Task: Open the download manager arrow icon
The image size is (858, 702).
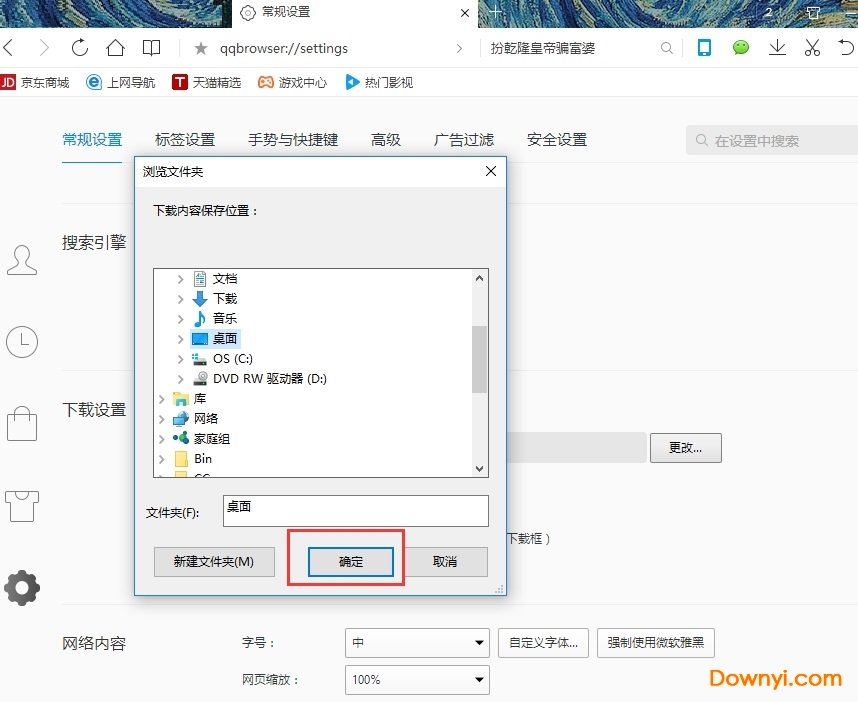Action: (x=777, y=47)
